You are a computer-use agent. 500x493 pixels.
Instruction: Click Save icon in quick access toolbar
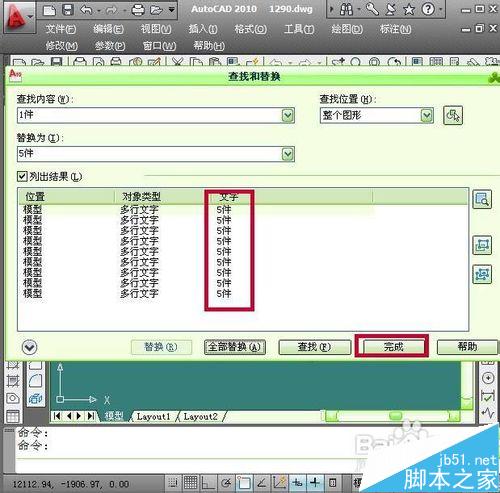click(68, 10)
